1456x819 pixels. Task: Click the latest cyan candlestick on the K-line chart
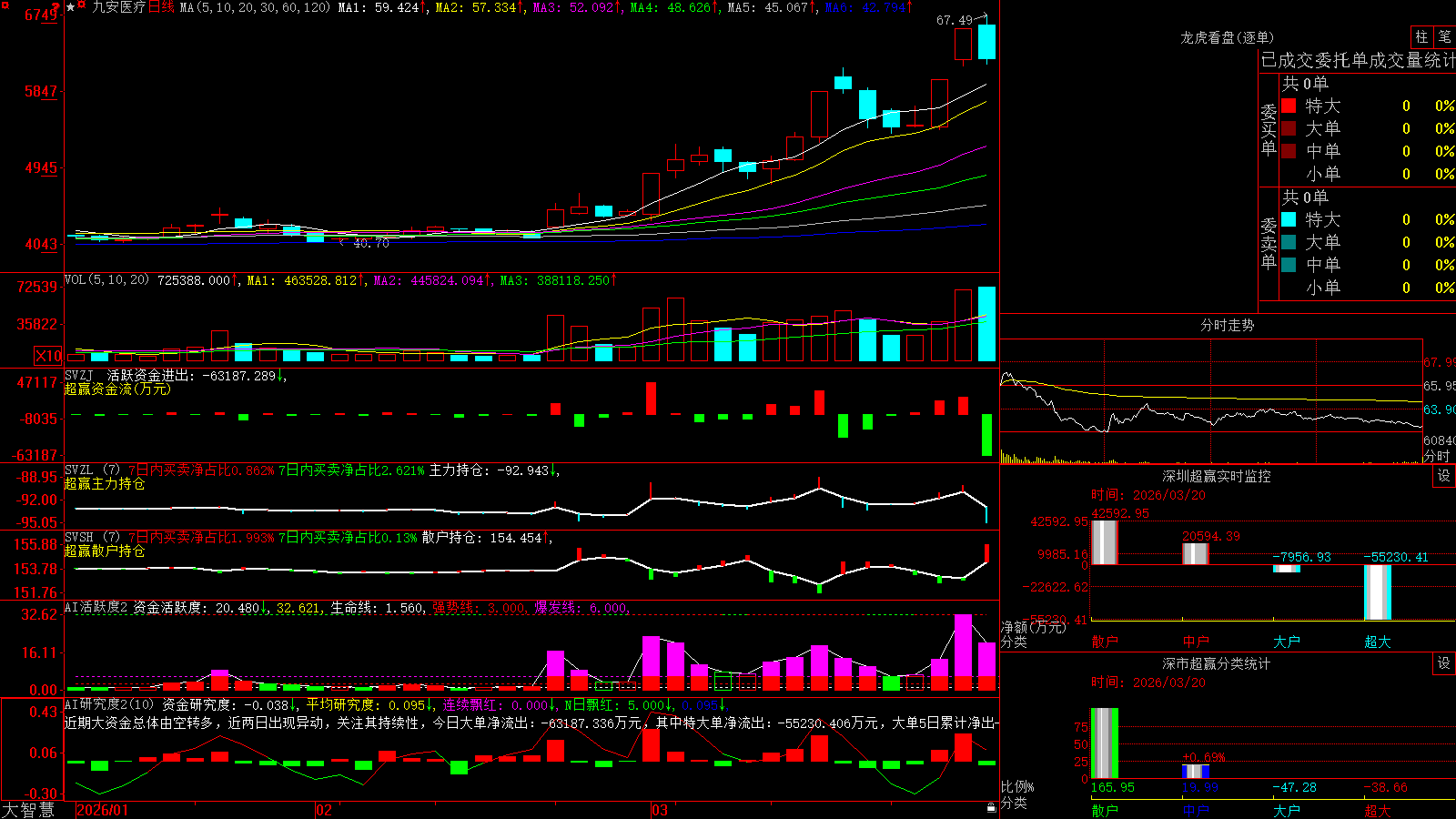(x=986, y=42)
